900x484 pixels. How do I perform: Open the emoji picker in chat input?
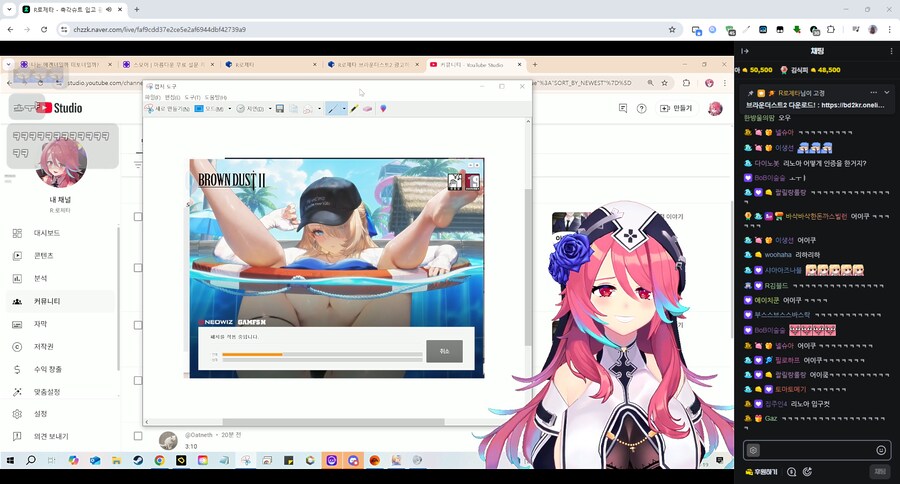pyautogui.click(x=881, y=450)
